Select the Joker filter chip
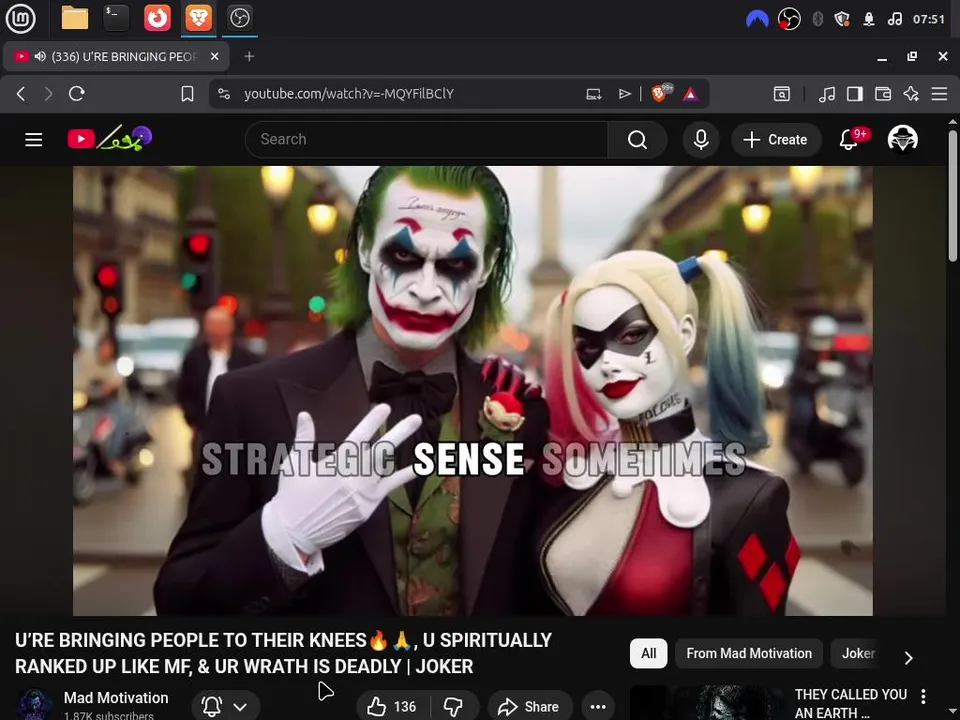The width and height of the screenshot is (960, 720). tap(858, 653)
